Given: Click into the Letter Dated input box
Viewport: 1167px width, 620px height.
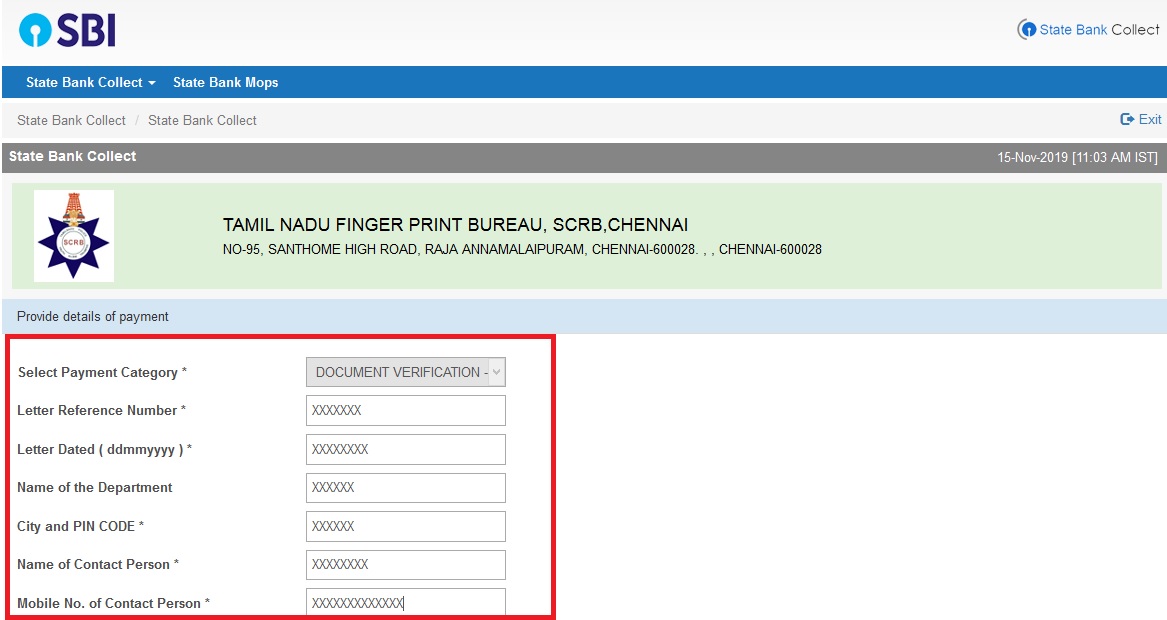Looking at the screenshot, I should tap(405, 449).
